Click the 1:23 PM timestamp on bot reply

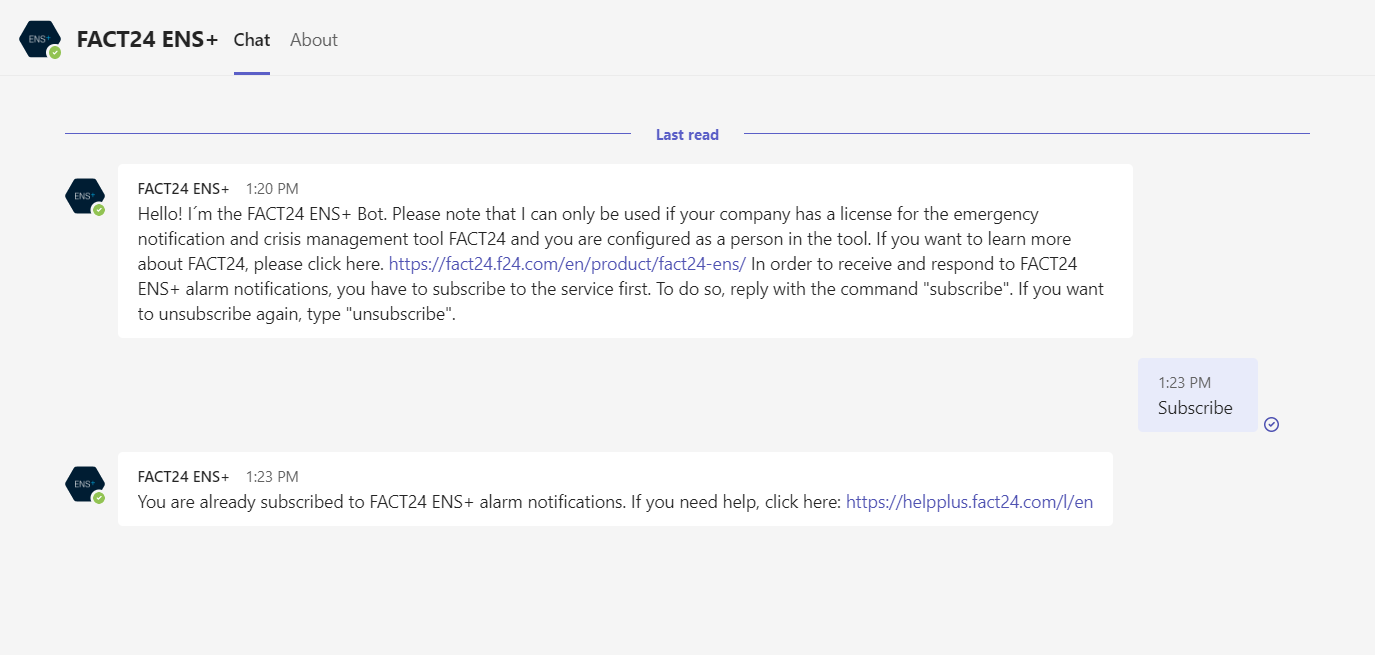(x=272, y=477)
